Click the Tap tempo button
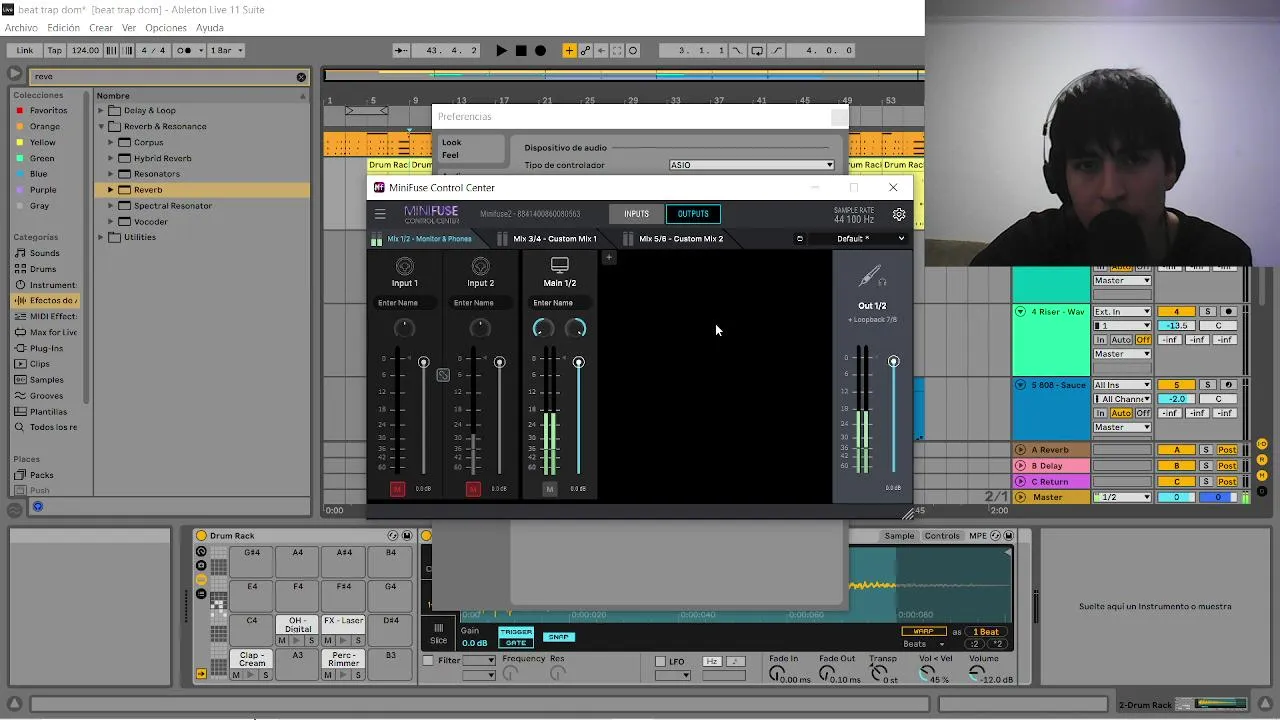Image resolution: width=1280 pixels, height=720 pixels. [x=55, y=50]
